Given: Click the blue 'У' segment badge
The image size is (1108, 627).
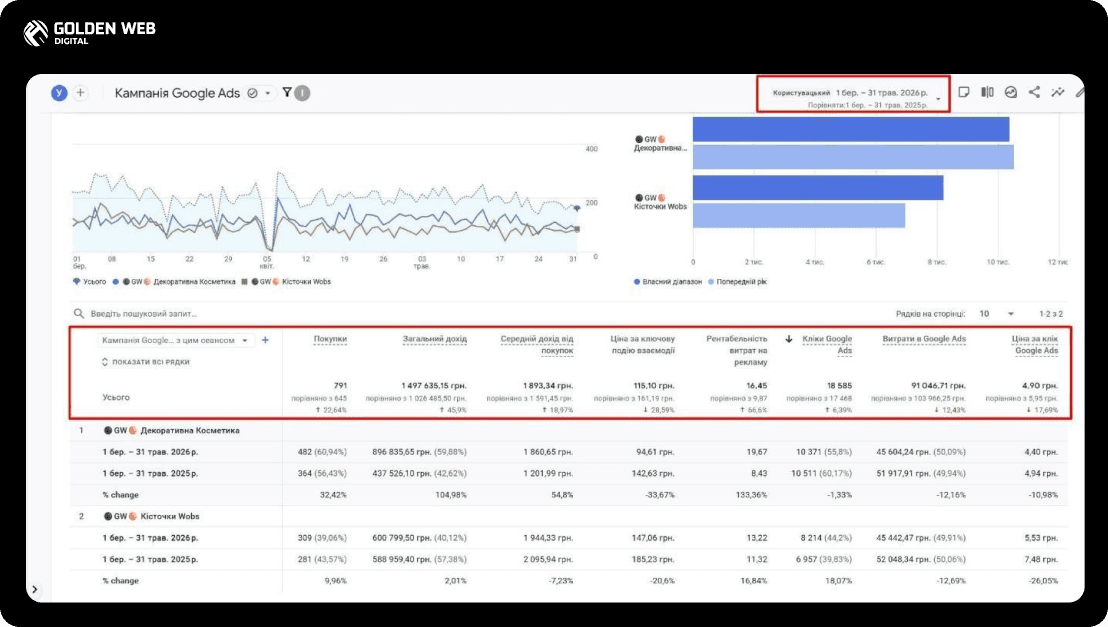Looking at the screenshot, I should [x=59, y=93].
